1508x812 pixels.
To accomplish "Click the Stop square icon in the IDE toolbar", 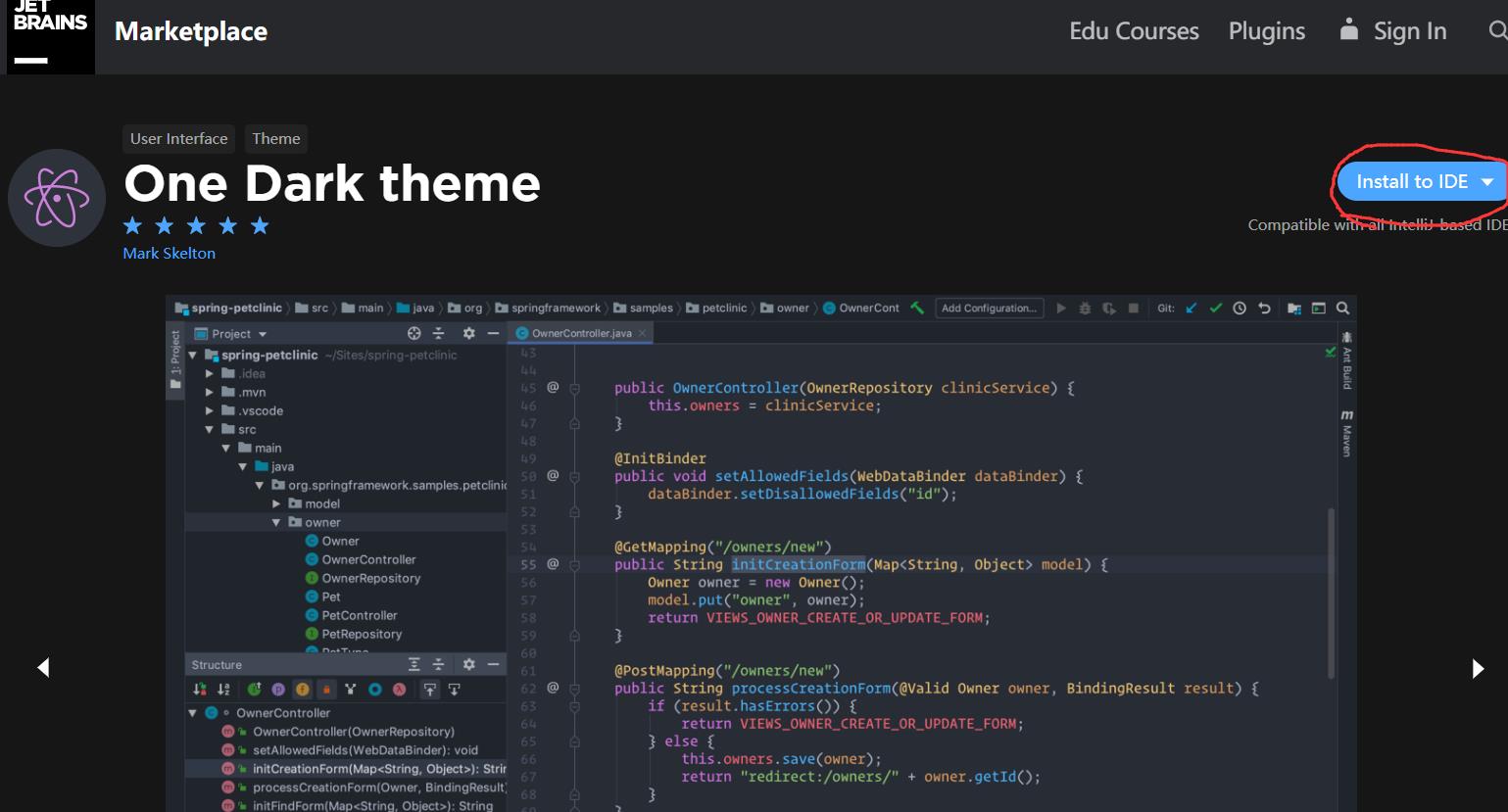I will tap(1133, 308).
